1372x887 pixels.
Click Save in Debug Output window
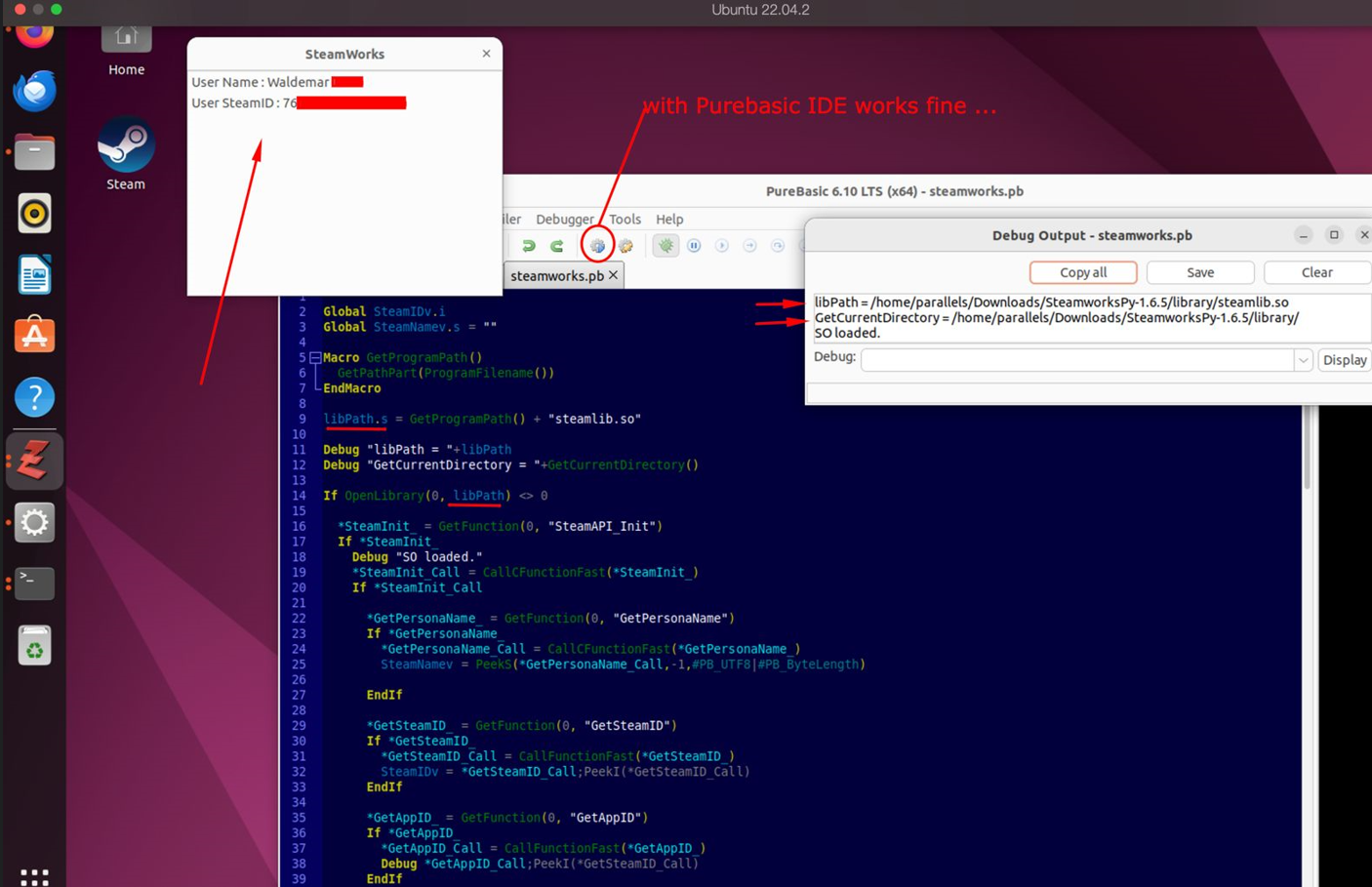pos(1200,272)
